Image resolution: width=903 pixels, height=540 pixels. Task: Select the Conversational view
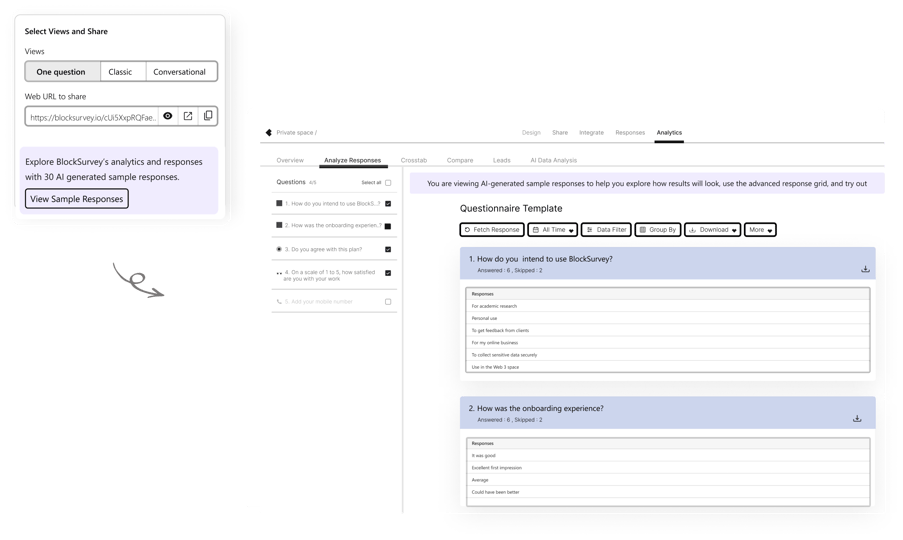coord(180,72)
